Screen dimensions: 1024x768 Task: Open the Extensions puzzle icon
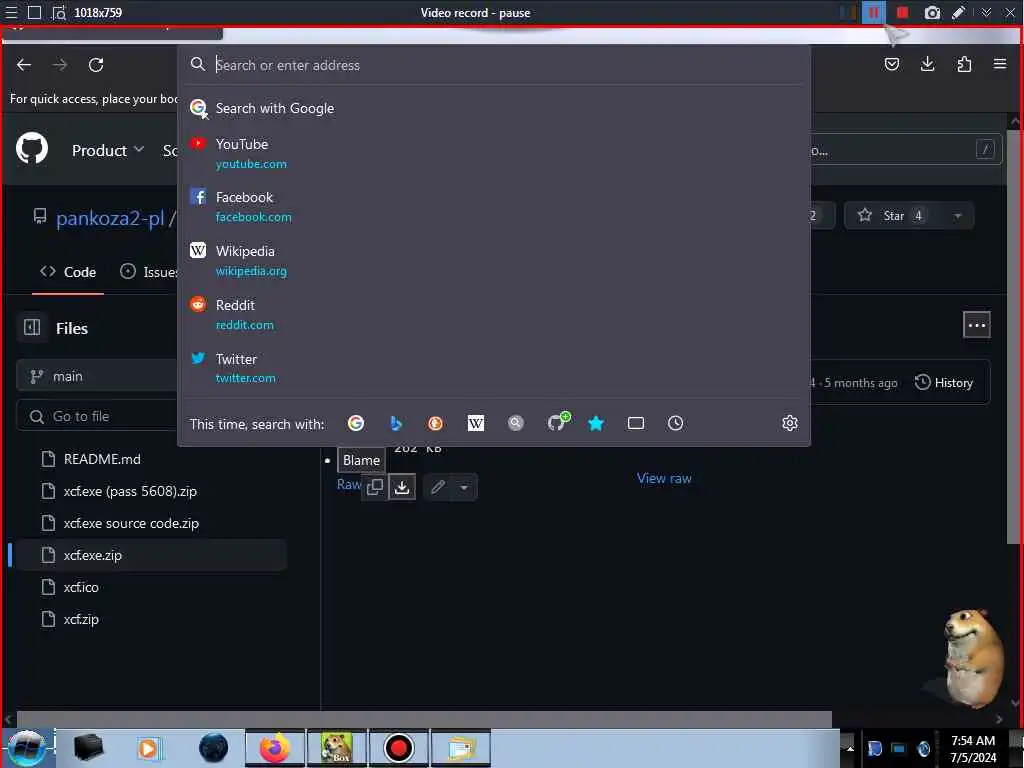(964, 64)
